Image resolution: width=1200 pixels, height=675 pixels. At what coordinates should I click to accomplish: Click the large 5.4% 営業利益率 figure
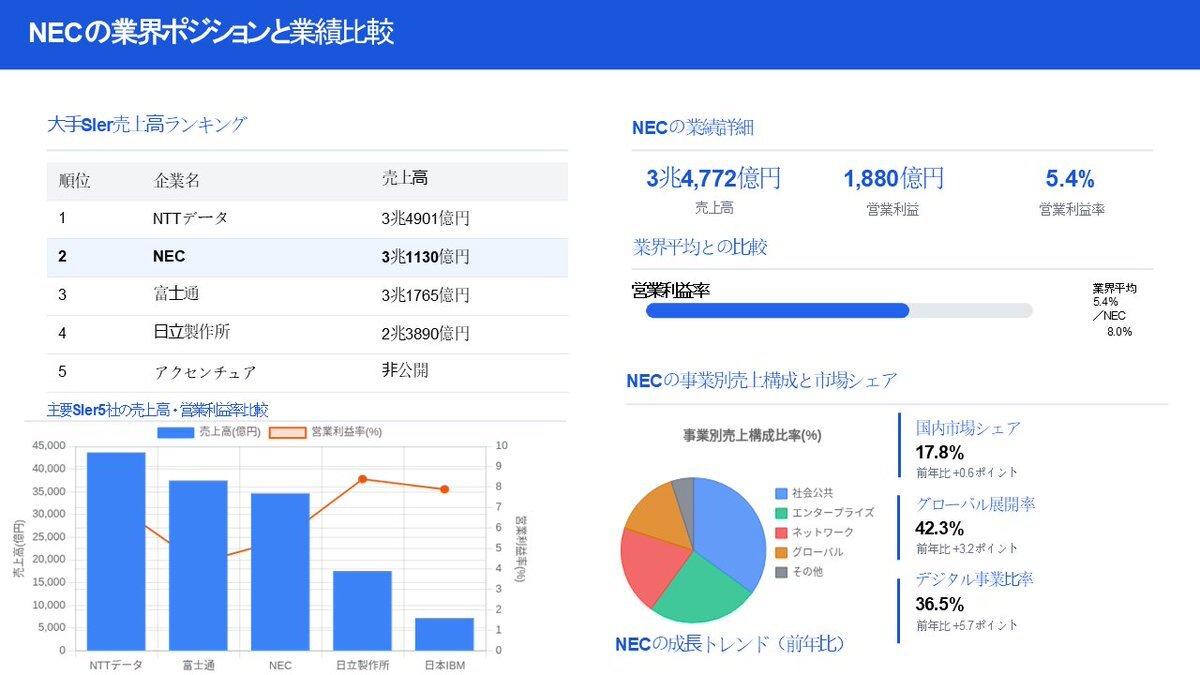1070,179
